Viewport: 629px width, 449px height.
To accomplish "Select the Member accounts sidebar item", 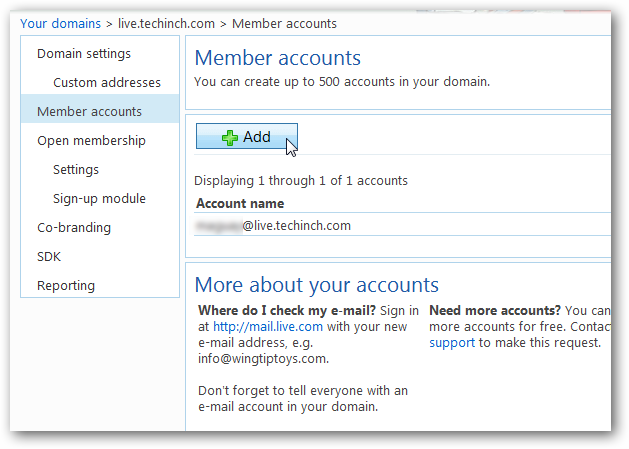I will [100, 111].
